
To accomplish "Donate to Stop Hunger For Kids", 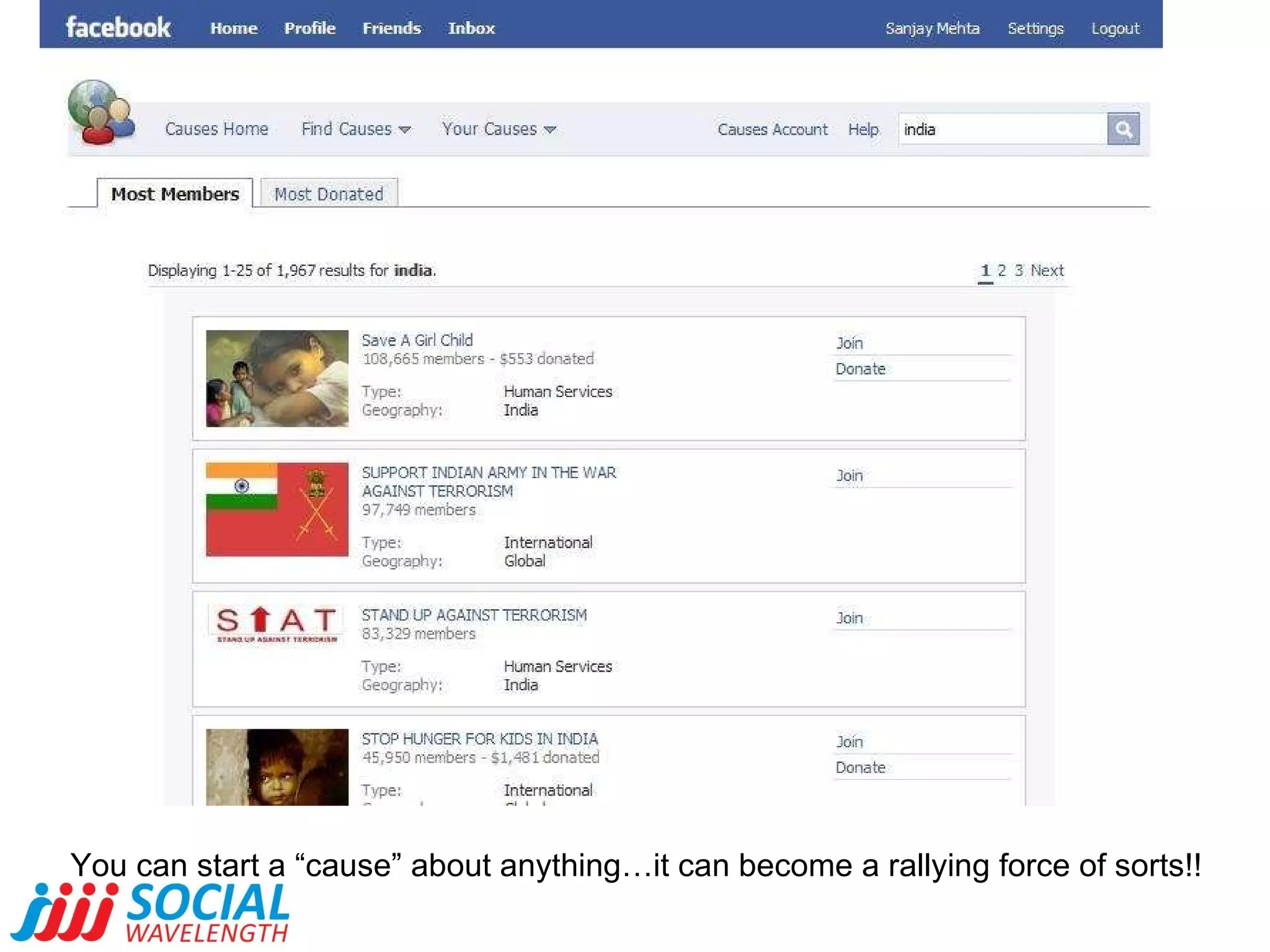I will (x=860, y=768).
